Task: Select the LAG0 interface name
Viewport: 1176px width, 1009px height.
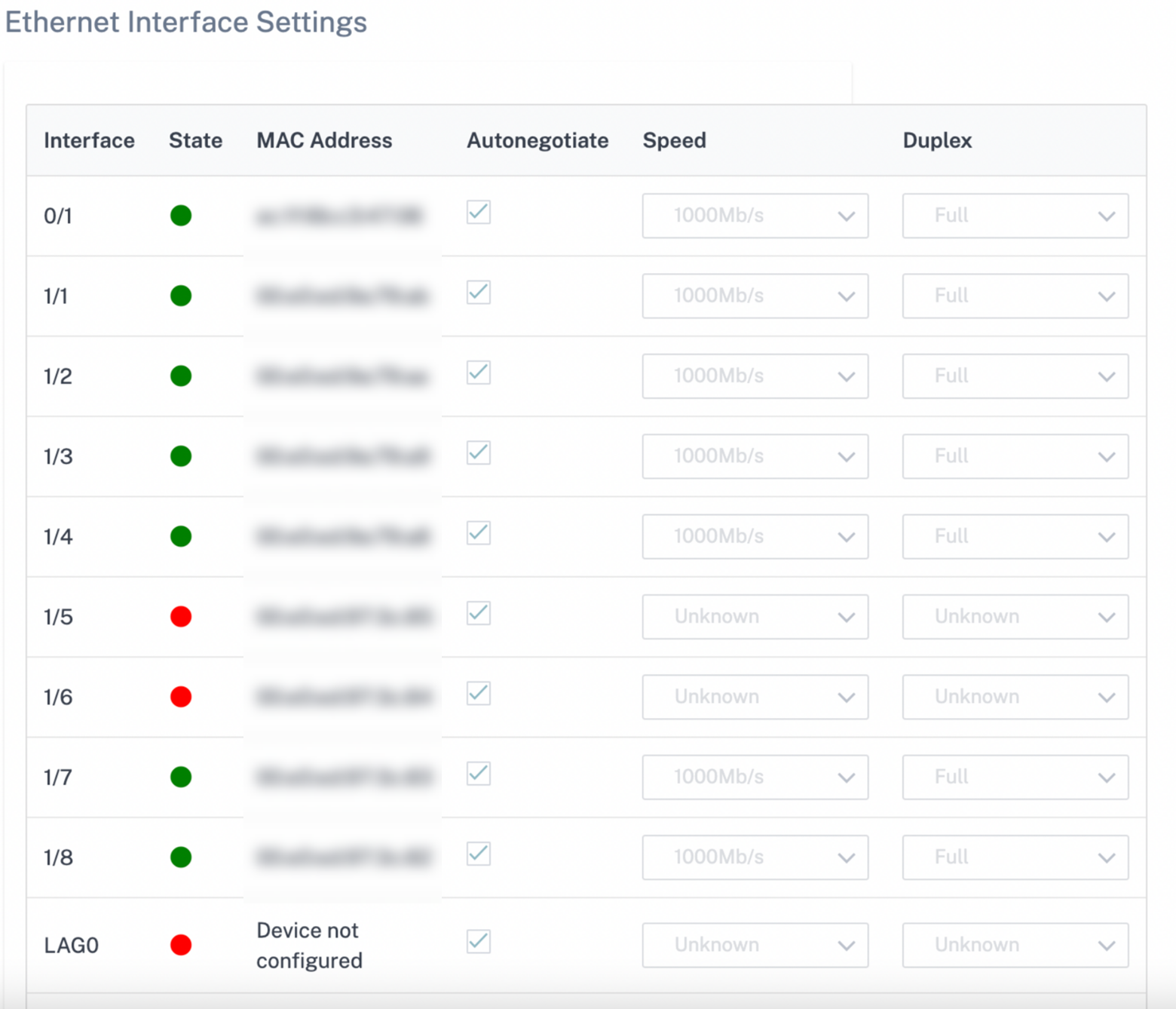Action: pyautogui.click(x=72, y=945)
